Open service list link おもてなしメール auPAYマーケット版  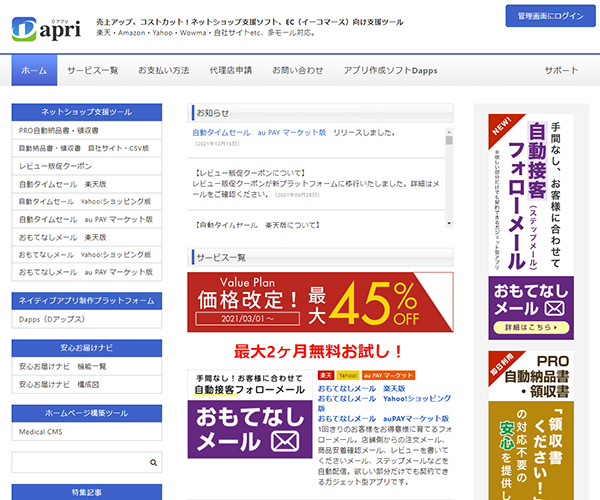383,419
